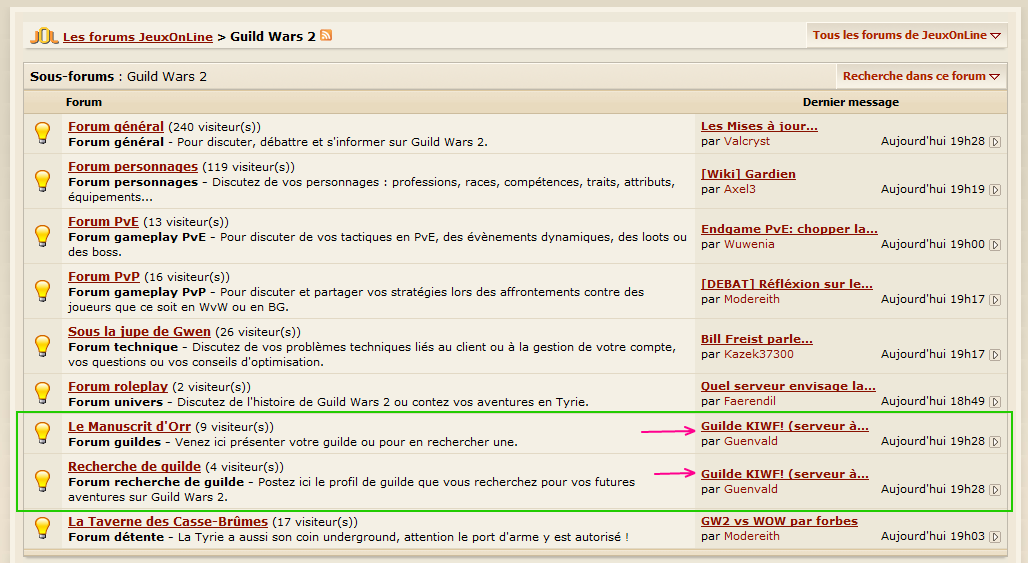The width and height of the screenshot is (1028, 563).
Task: Click the Forum column header
Action: [x=84, y=102]
